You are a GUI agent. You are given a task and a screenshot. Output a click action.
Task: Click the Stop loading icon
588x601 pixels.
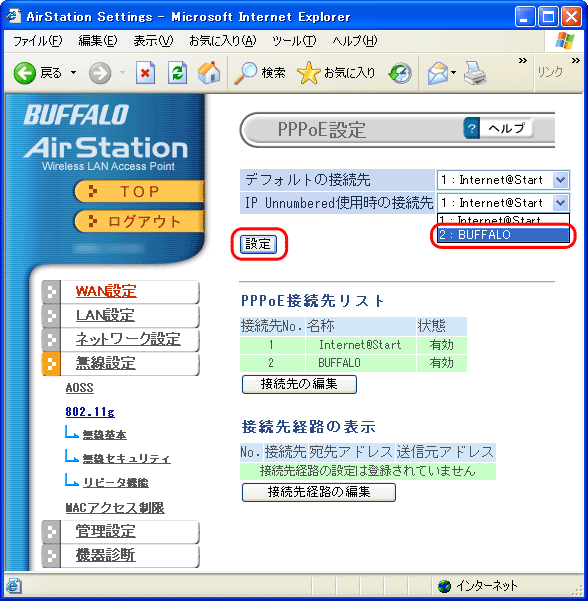pyautogui.click(x=145, y=73)
